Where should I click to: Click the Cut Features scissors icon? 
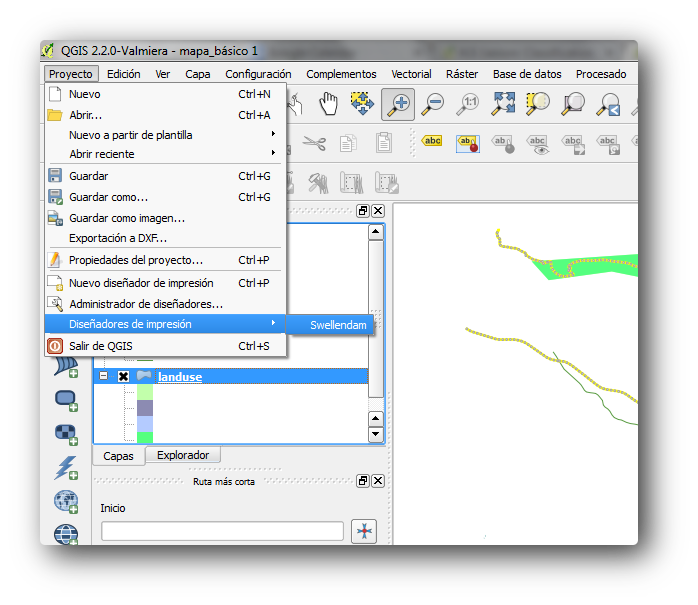pos(314,143)
